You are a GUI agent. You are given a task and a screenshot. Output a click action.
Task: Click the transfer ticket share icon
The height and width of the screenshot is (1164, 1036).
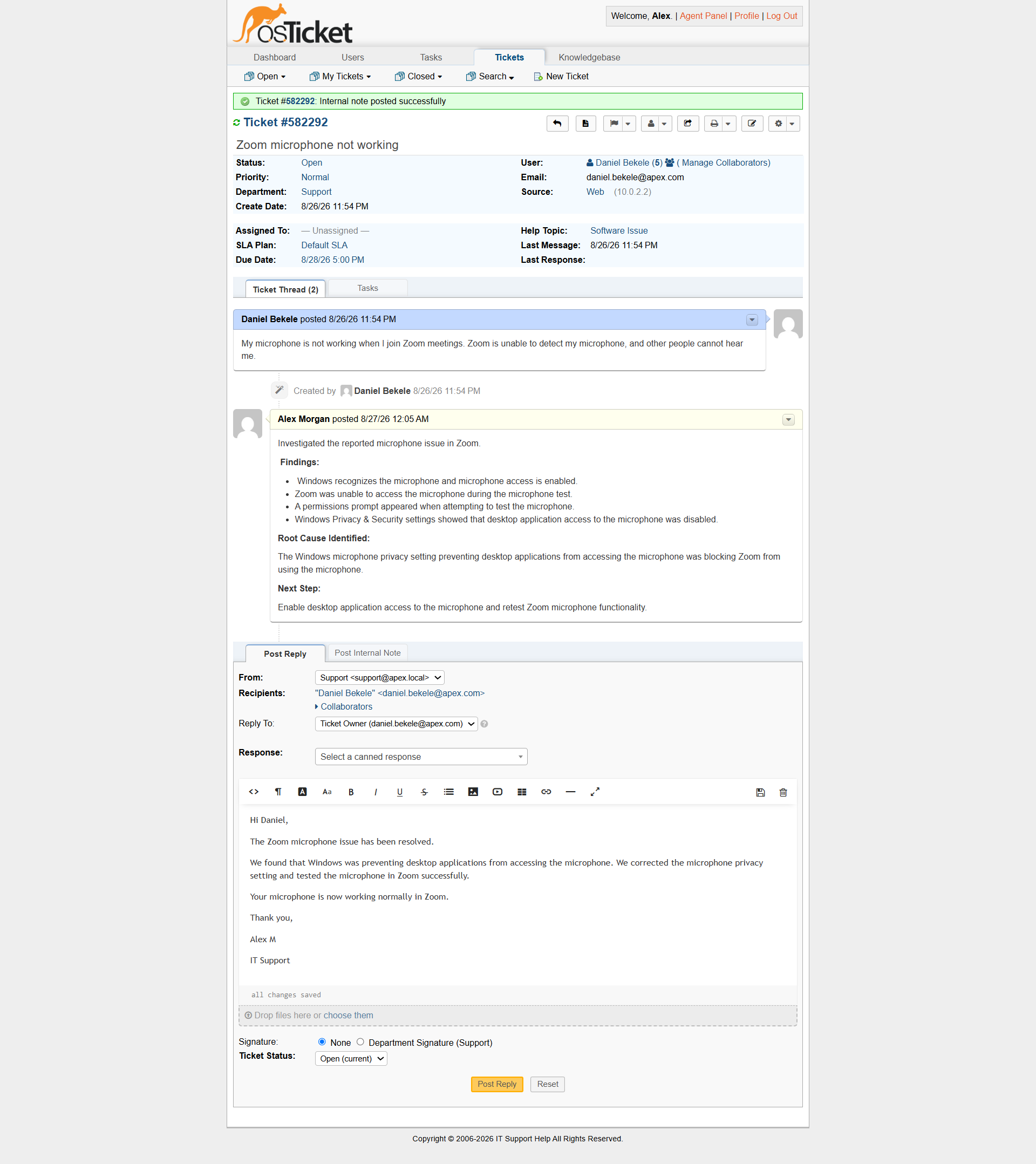coord(687,124)
